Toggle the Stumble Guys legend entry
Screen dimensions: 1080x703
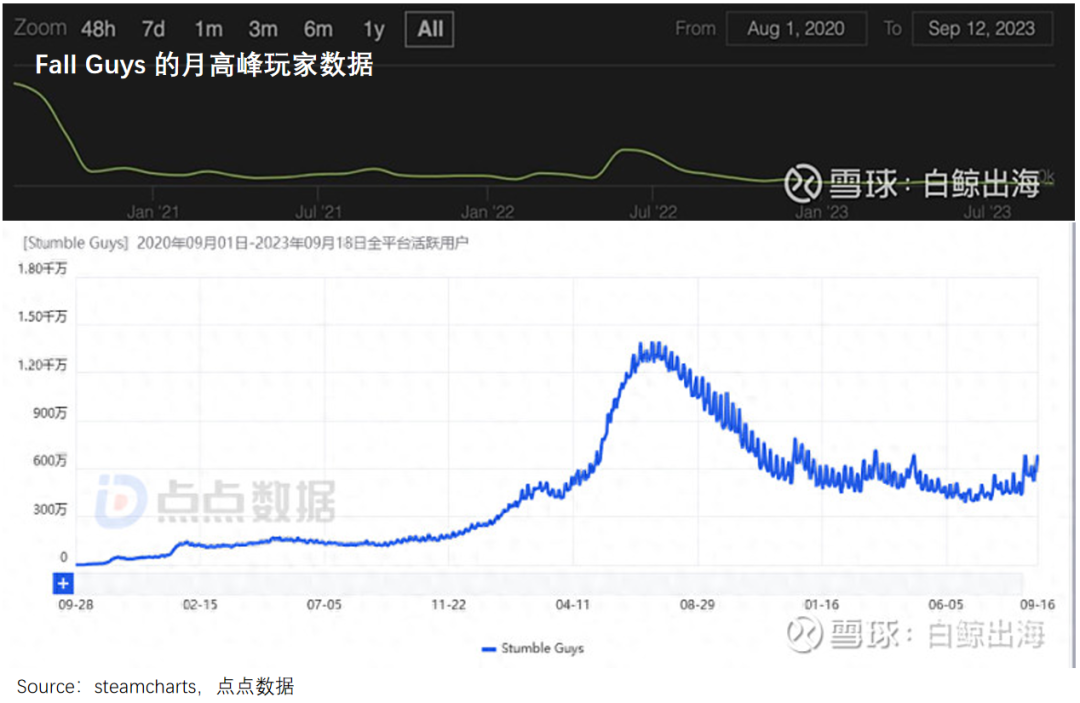pos(533,649)
